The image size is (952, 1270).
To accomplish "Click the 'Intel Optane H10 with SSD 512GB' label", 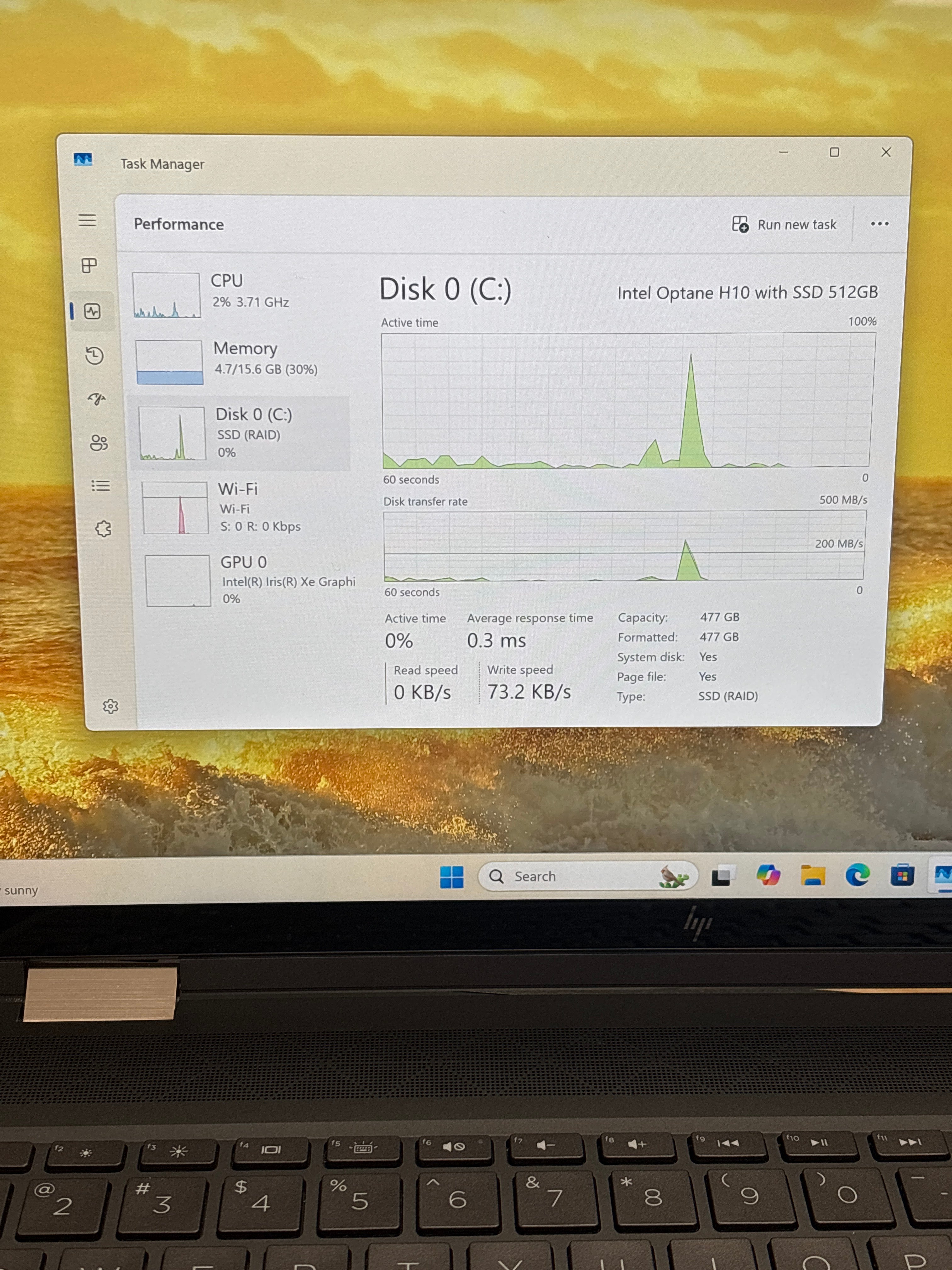I will 747,293.
